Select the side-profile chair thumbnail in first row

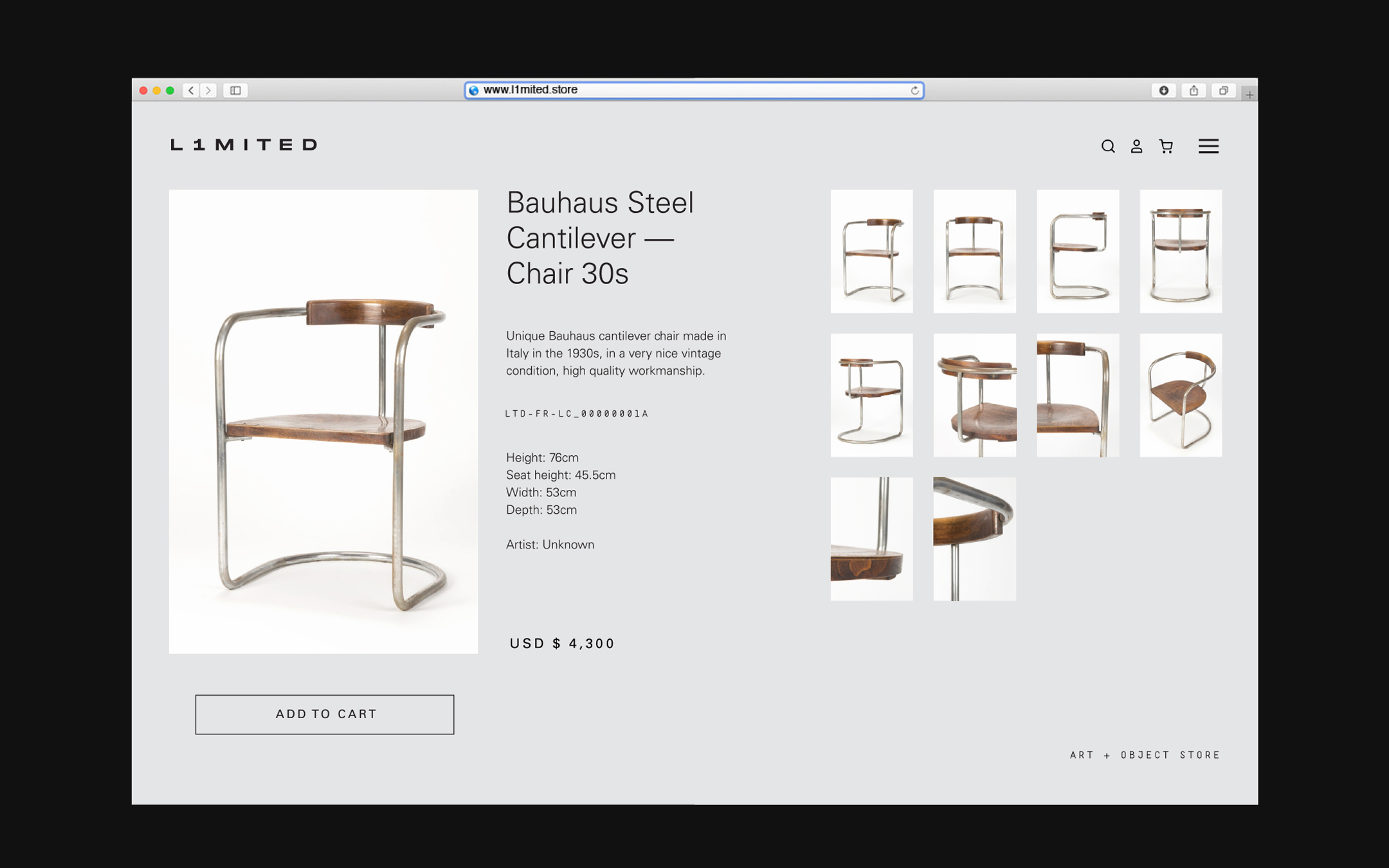click(1078, 251)
